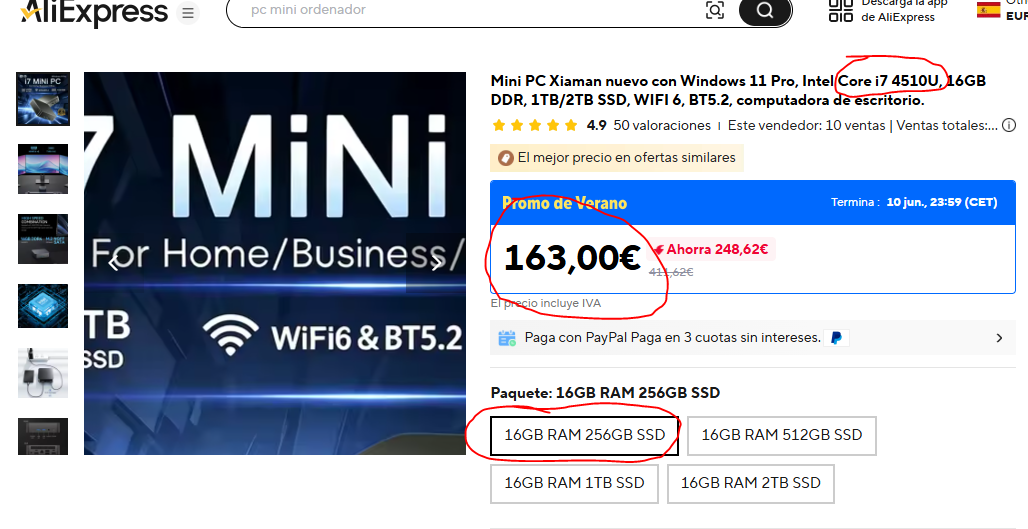1028x529 pixels.
Task: Select the 16GB RAM 512GB SSD option
Action: click(x=781, y=435)
